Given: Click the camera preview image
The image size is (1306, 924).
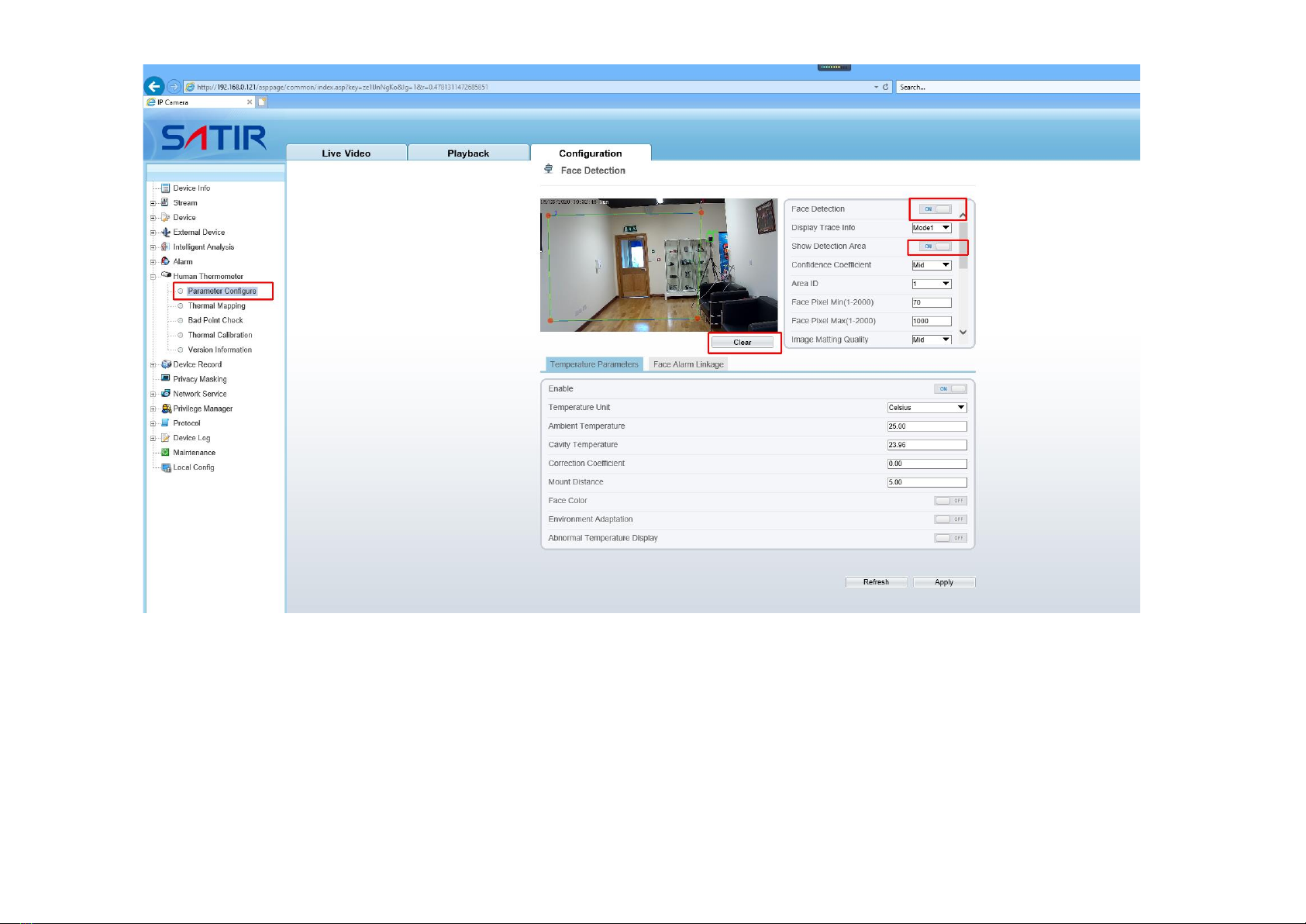Looking at the screenshot, I should pyautogui.click(x=659, y=265).
